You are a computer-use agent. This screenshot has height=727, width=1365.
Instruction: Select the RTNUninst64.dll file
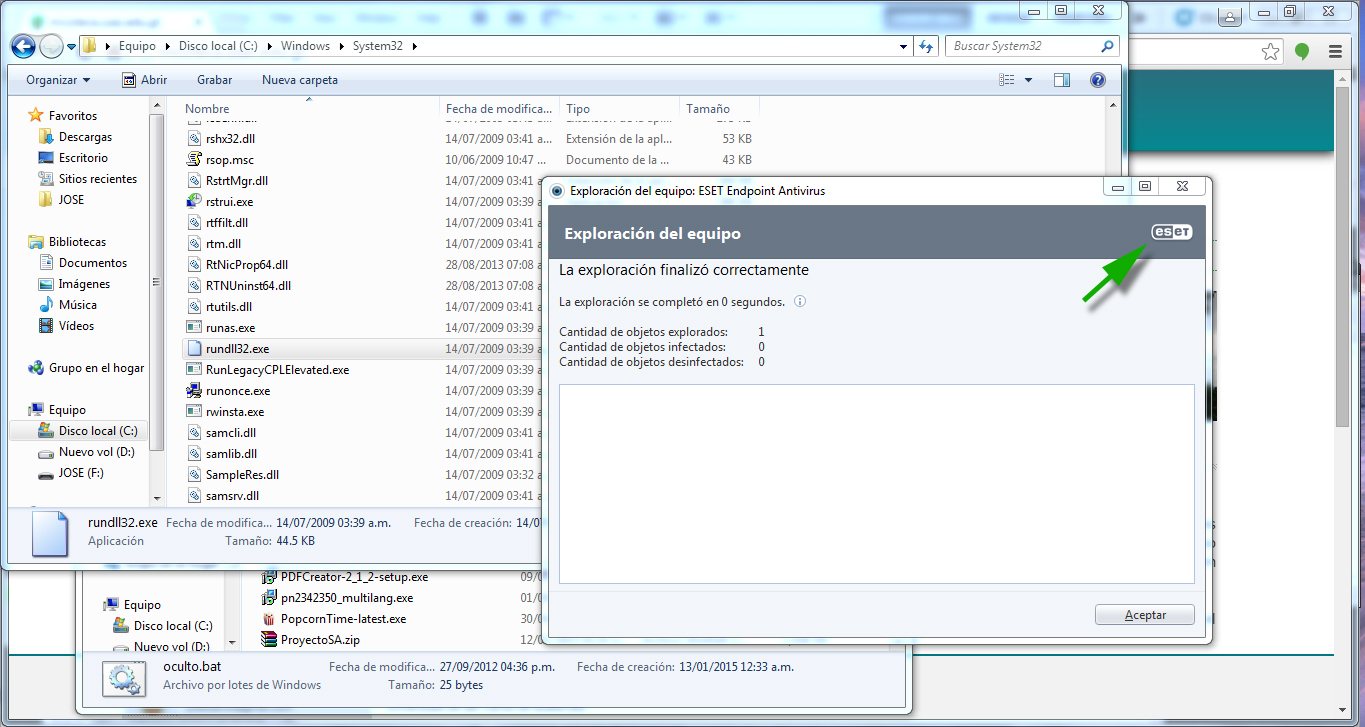click(248, 286)
